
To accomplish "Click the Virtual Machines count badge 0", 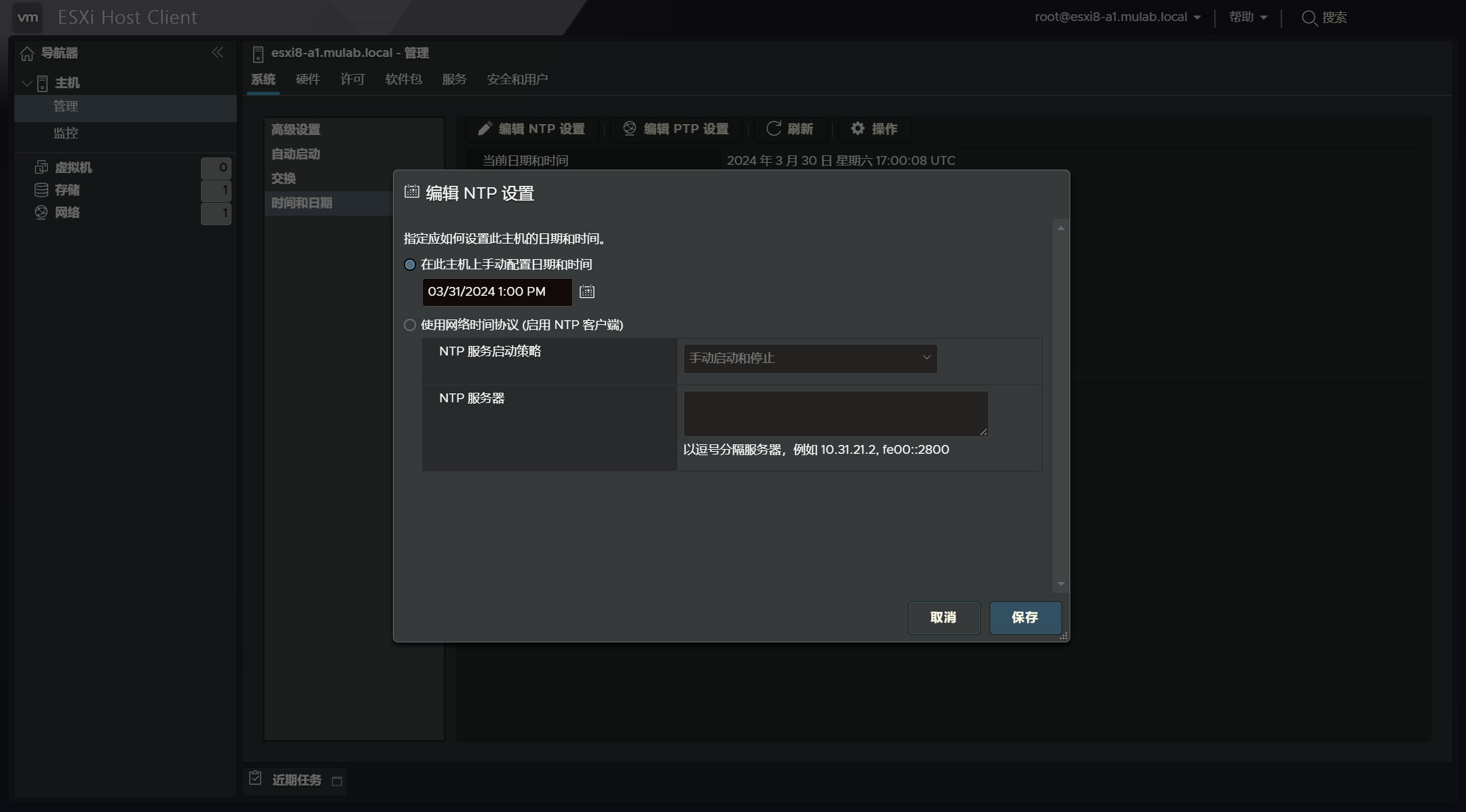I will point(216,168).
